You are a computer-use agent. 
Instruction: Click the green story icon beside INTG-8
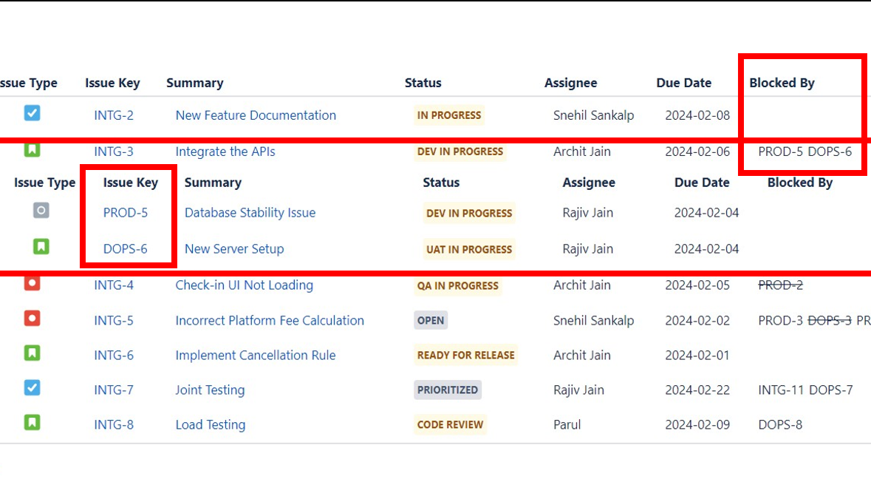(x=32, y=423)
